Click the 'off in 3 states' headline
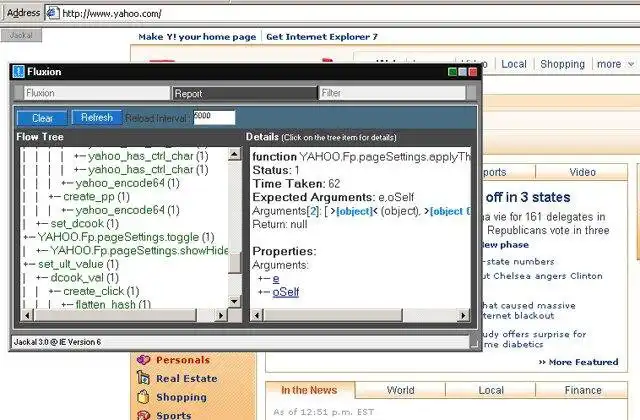Image resolution: width=640 pixels, height=420 pixels. coord(528,197)
